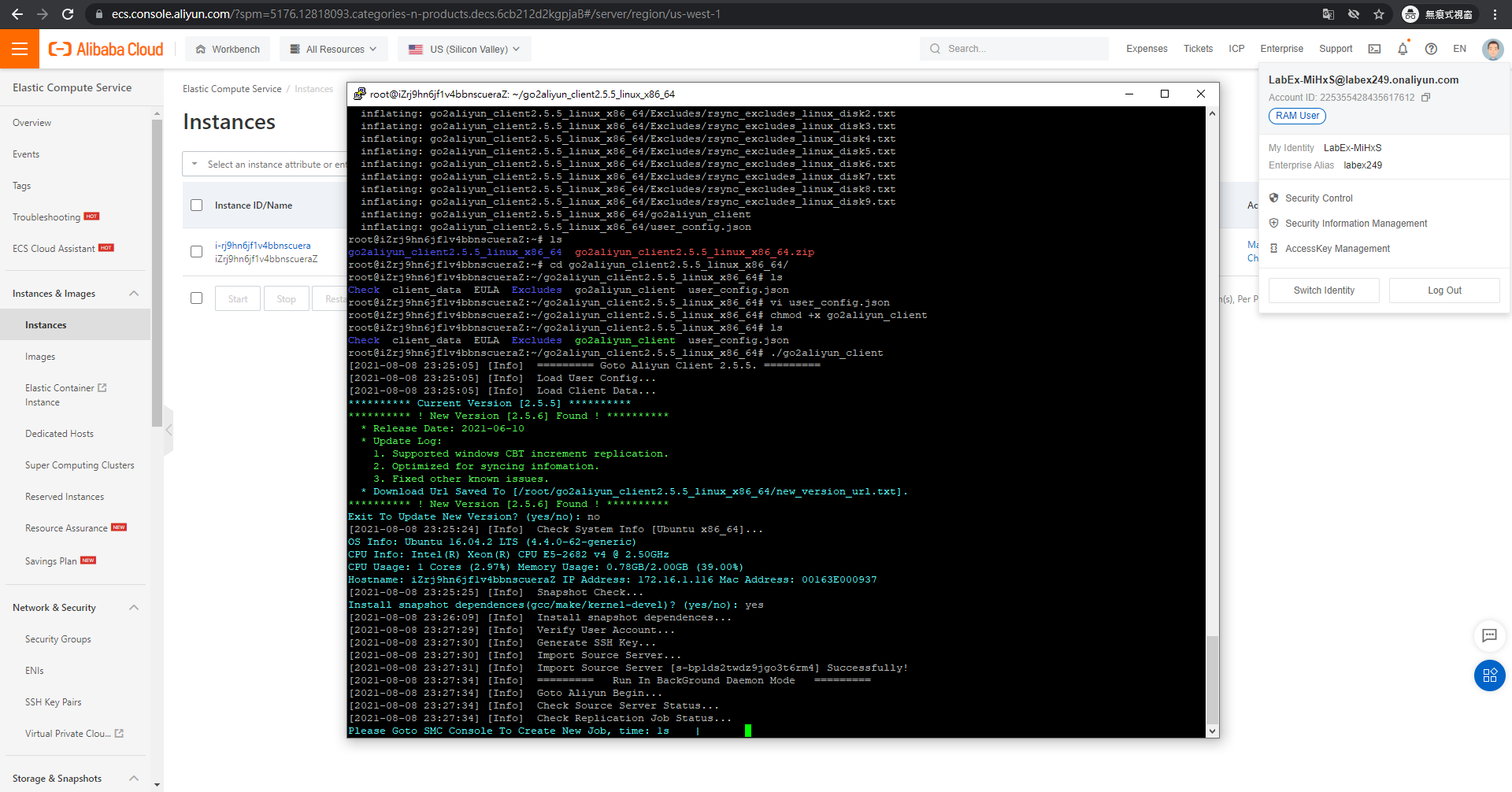Viewport: 1512px width, 792px height.
Task: Click the Switch Identity button
Action: tap(1324, 291)
